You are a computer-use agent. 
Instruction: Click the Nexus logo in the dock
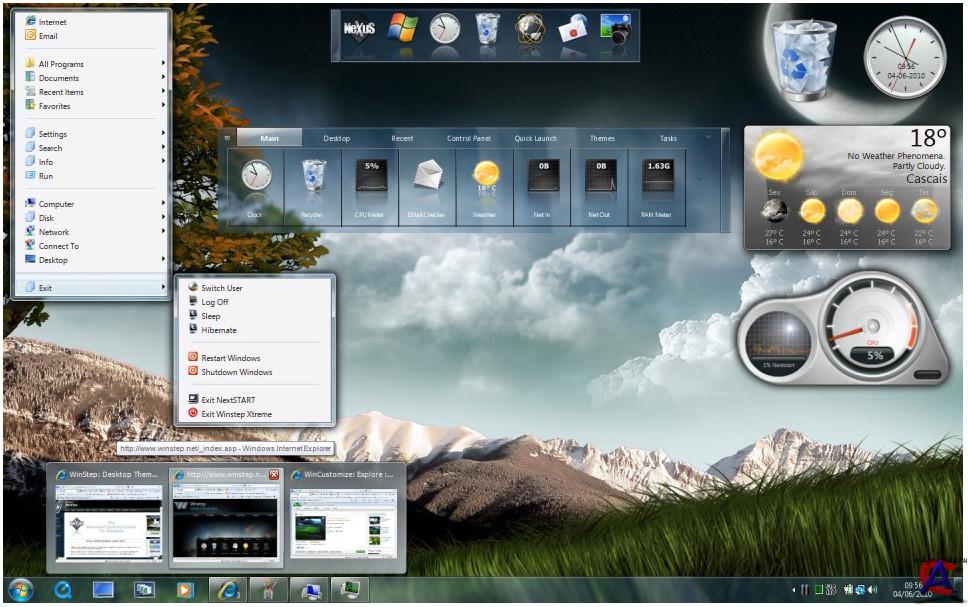(x=358, y=29)
